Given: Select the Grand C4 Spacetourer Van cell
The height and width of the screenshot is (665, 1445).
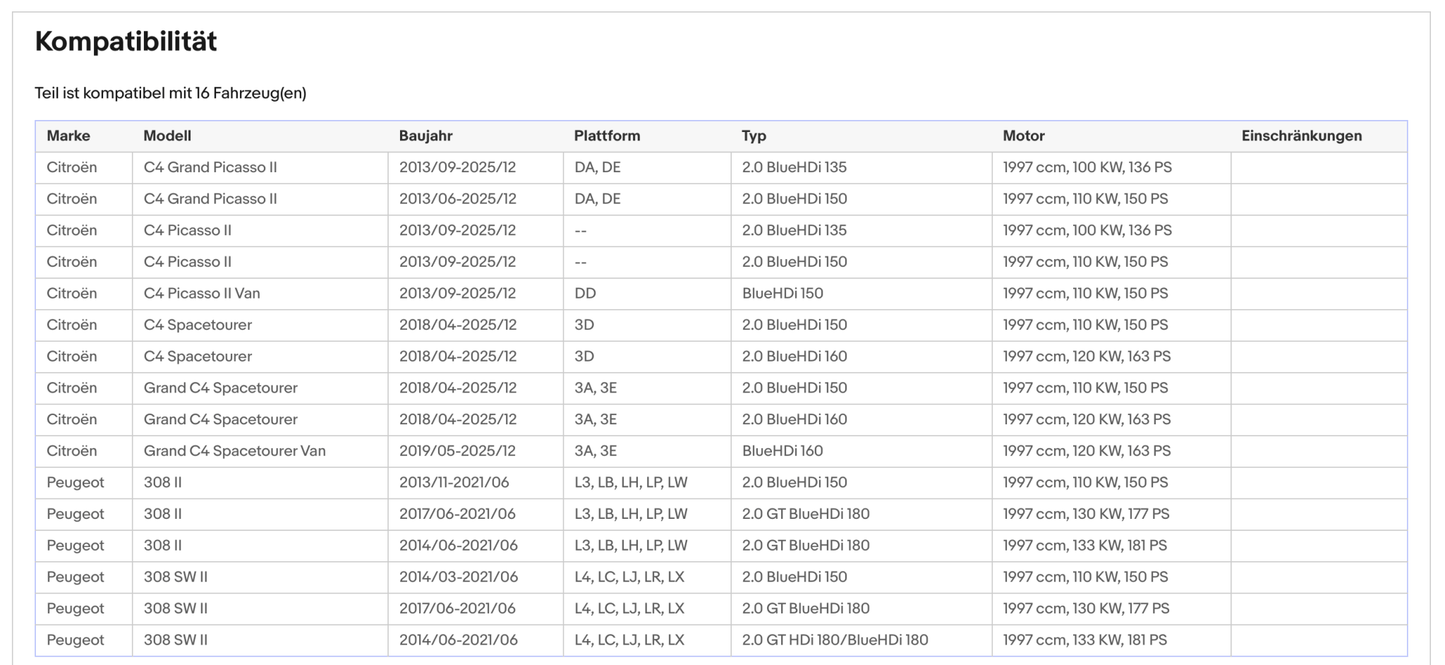Looking at the screenshot, I should tap(234, 451).
